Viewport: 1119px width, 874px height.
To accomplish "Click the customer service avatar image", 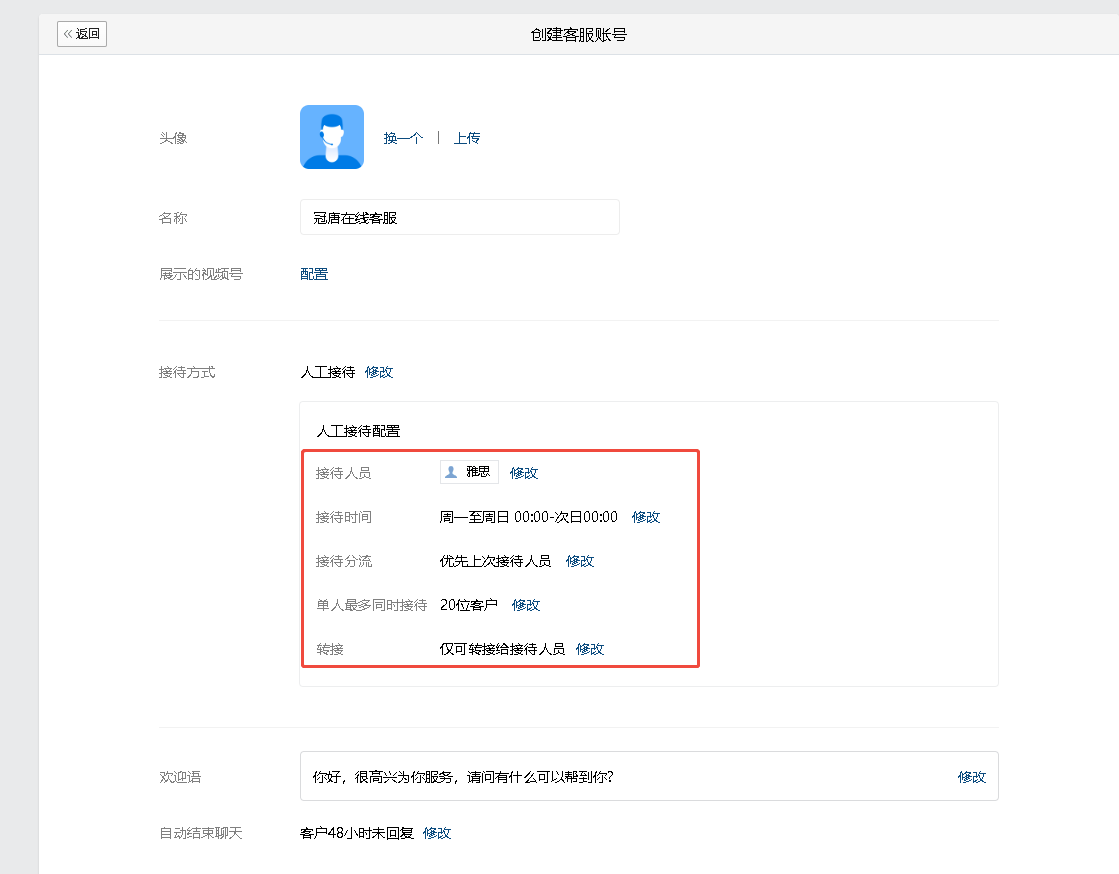I will [x=332, y=137].
